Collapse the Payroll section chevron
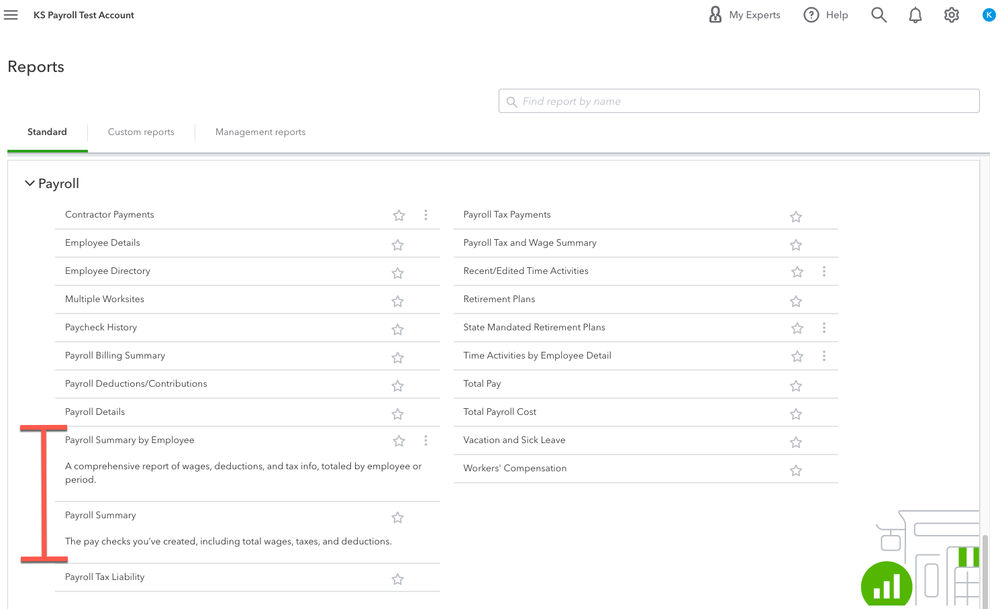 [x=29, y=183]
